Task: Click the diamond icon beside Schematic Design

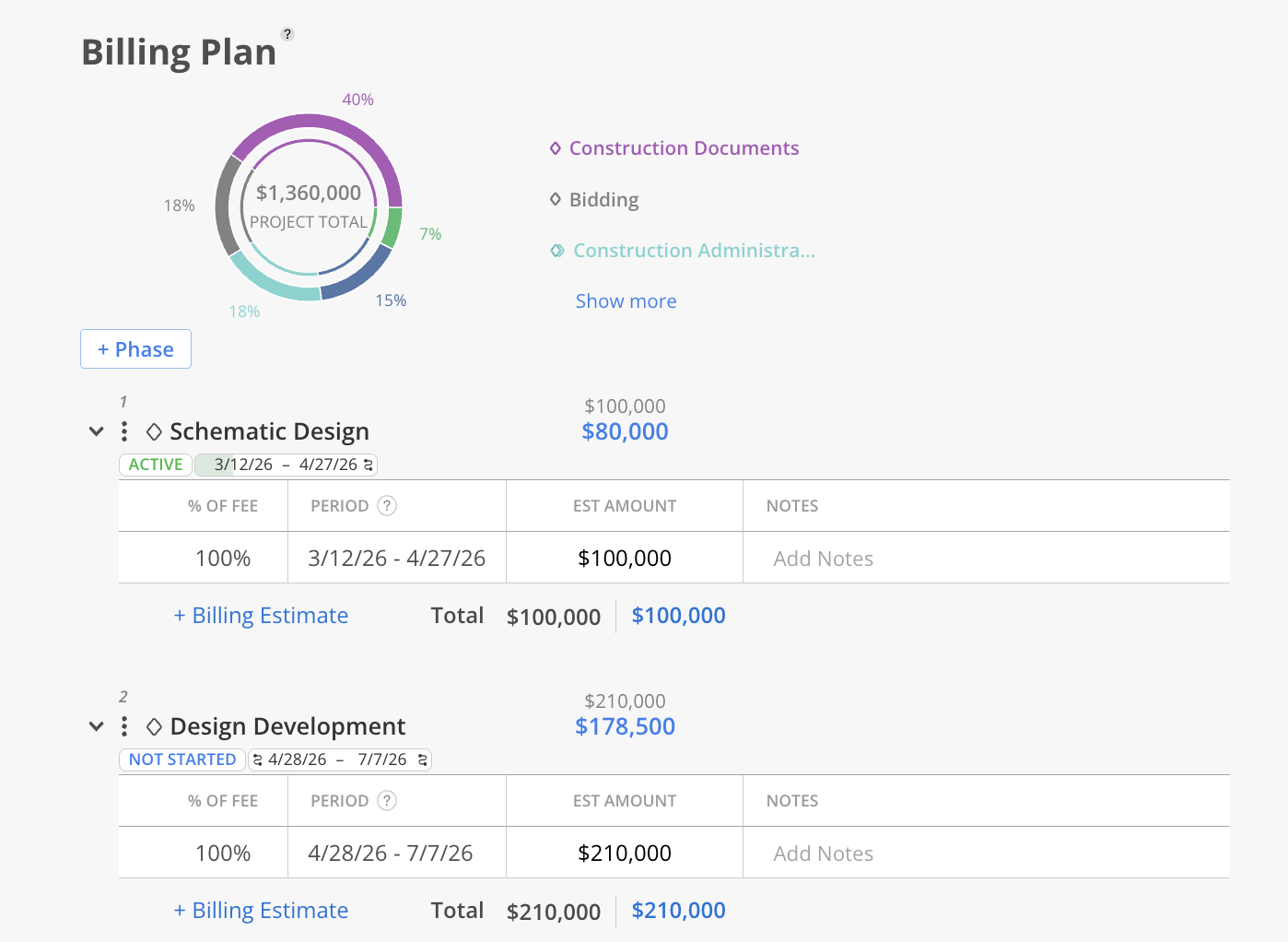Action: tap(154, 431)
